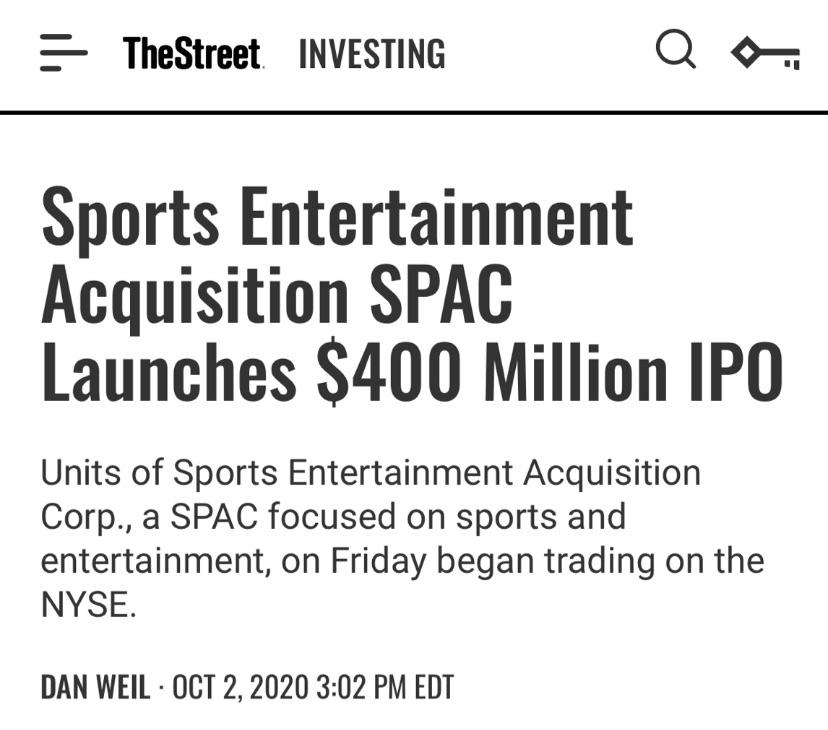Tap the top navigation bar

point(414,52)
